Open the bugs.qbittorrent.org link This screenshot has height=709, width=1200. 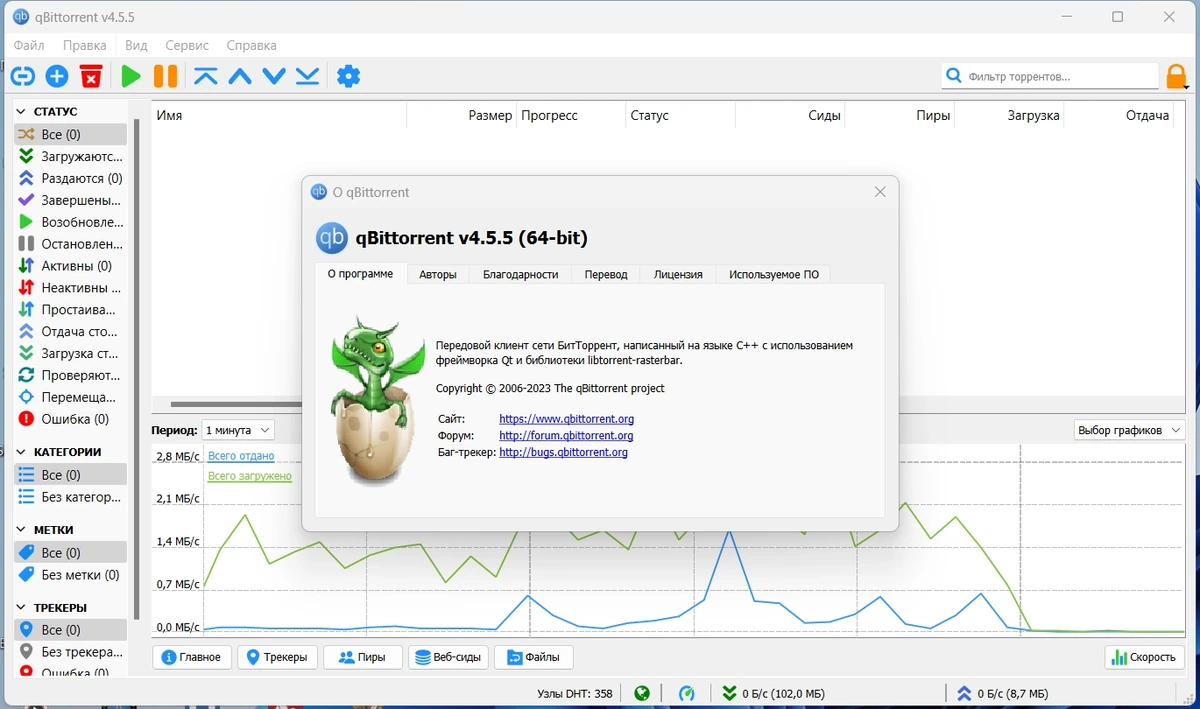click(x=563, y=452)
